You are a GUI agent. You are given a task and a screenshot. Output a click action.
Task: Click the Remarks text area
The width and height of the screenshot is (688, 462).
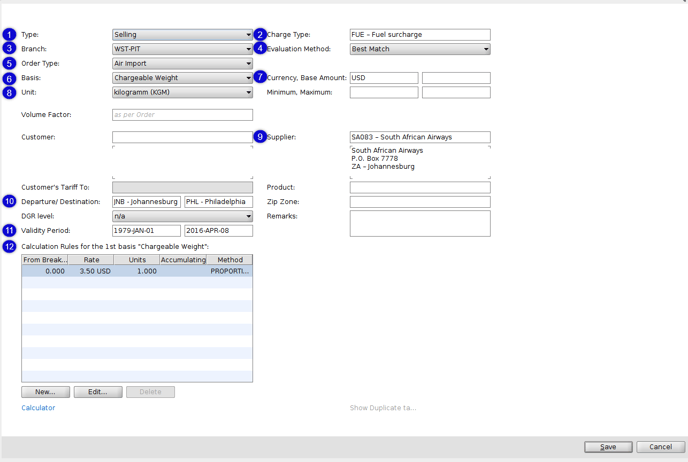(420, 224)
